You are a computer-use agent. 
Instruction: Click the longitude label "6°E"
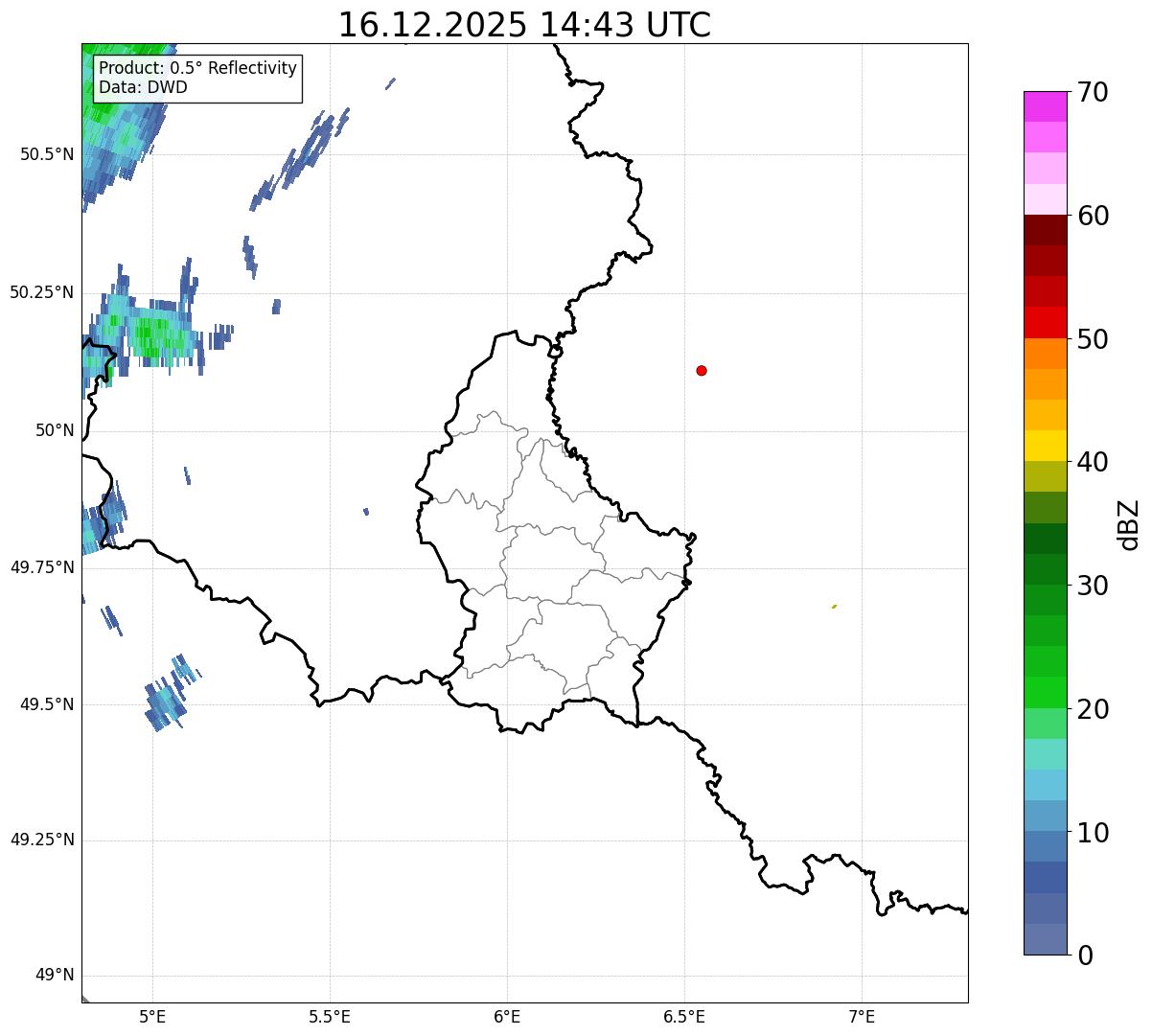[507, 1016]
